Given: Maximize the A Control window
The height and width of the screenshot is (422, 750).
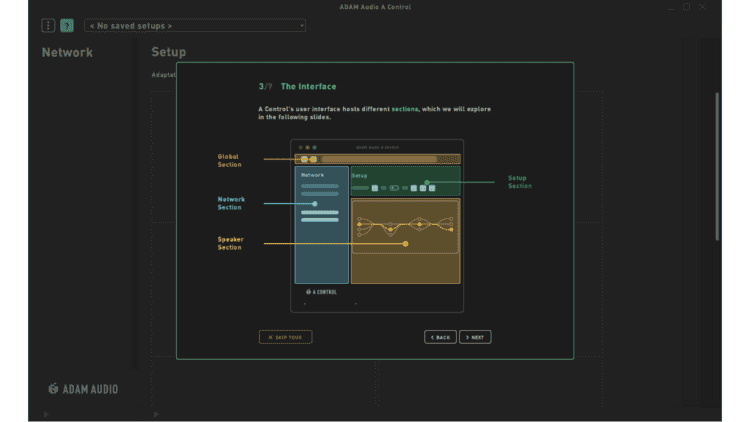Looking at the screenshot, I should coord(686,7).
